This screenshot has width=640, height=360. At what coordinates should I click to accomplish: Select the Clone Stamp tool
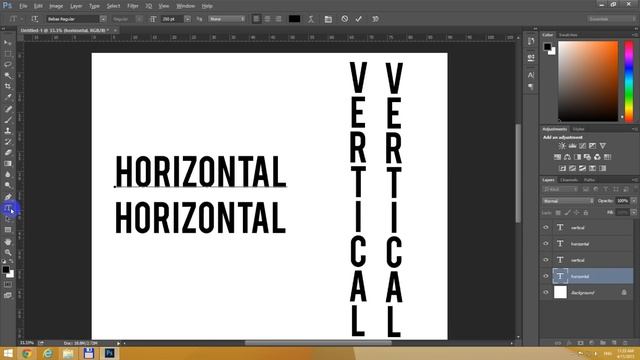point(8,131)
